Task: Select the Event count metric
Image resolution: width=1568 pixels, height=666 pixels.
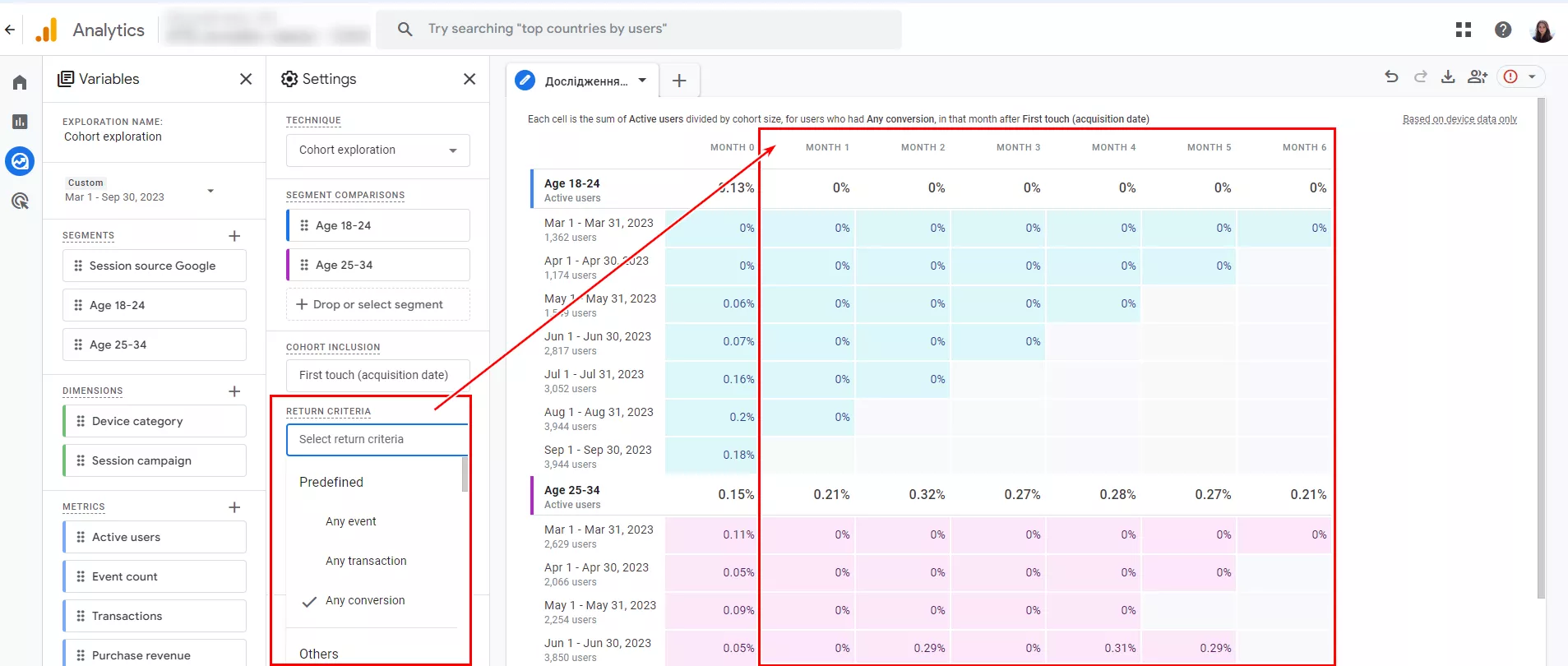Action: coord(155,577)
